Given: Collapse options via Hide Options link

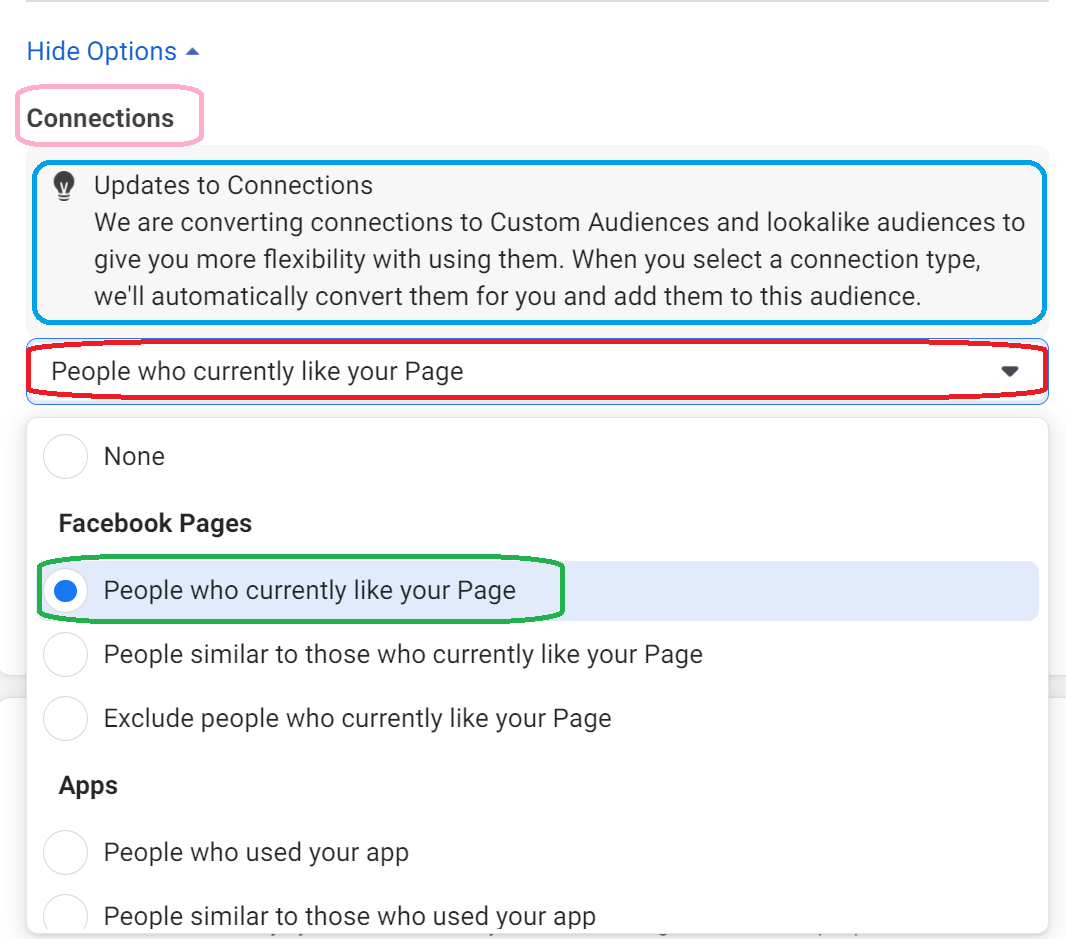Looking at the screenshot, I should point(102,52).
